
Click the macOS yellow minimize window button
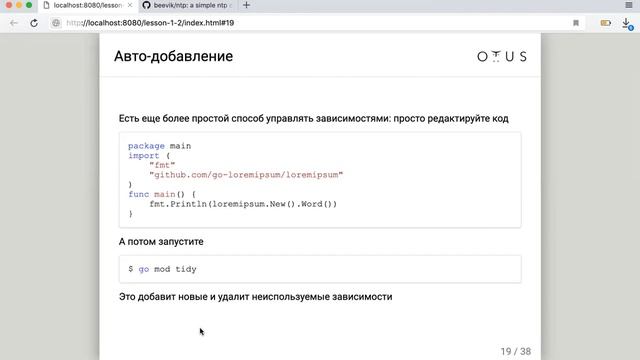[x=19, y=5]
